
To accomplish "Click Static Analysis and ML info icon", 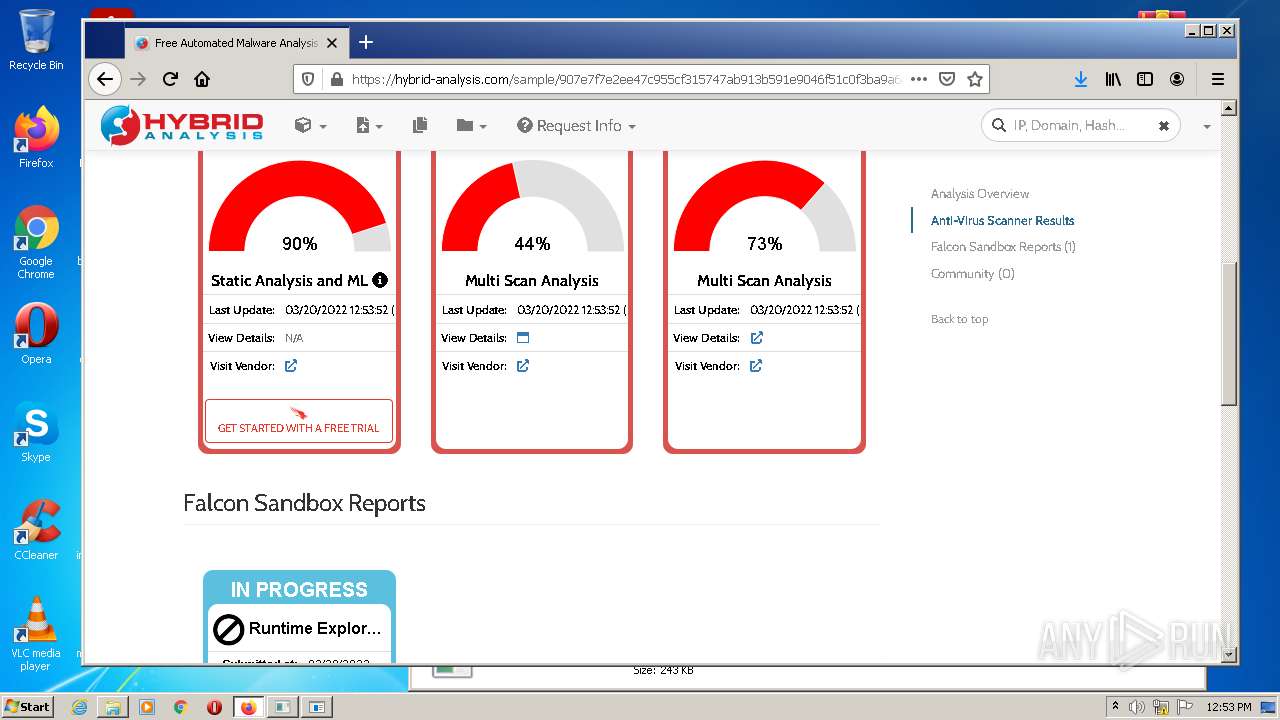I will (x=380, y=281).
